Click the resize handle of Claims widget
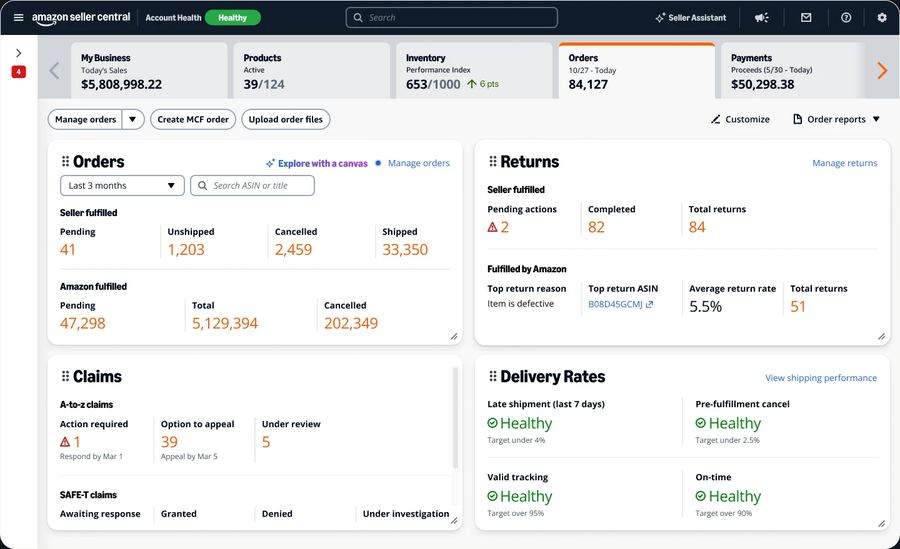 pyautogui.click(x=454, y=521)
